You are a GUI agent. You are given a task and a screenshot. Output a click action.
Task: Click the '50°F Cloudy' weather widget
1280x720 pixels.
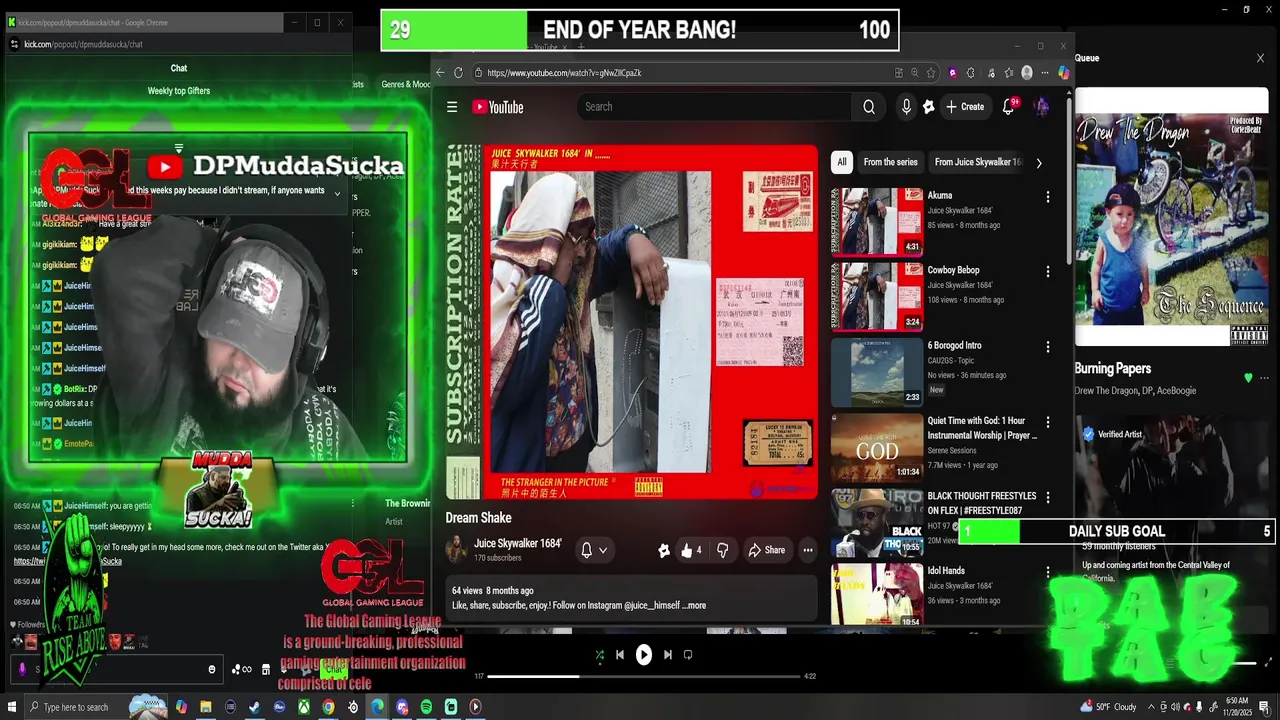click(x=1108, y=707)
